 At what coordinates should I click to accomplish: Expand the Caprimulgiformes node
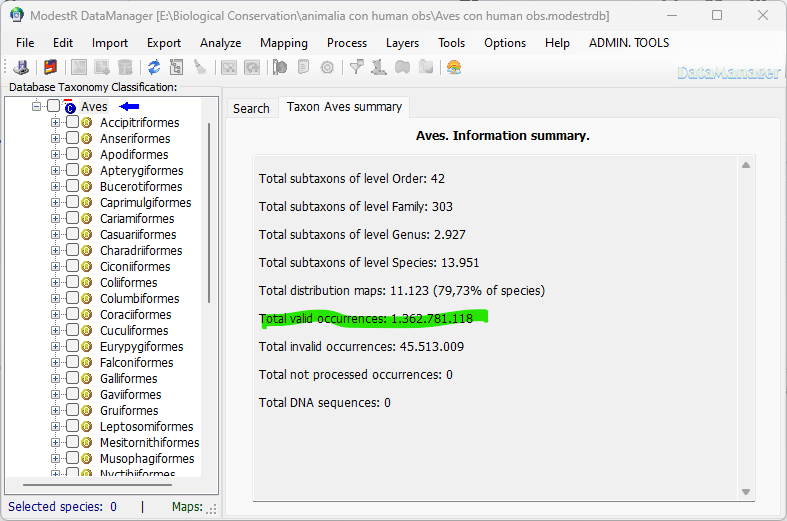click(55, 203)
